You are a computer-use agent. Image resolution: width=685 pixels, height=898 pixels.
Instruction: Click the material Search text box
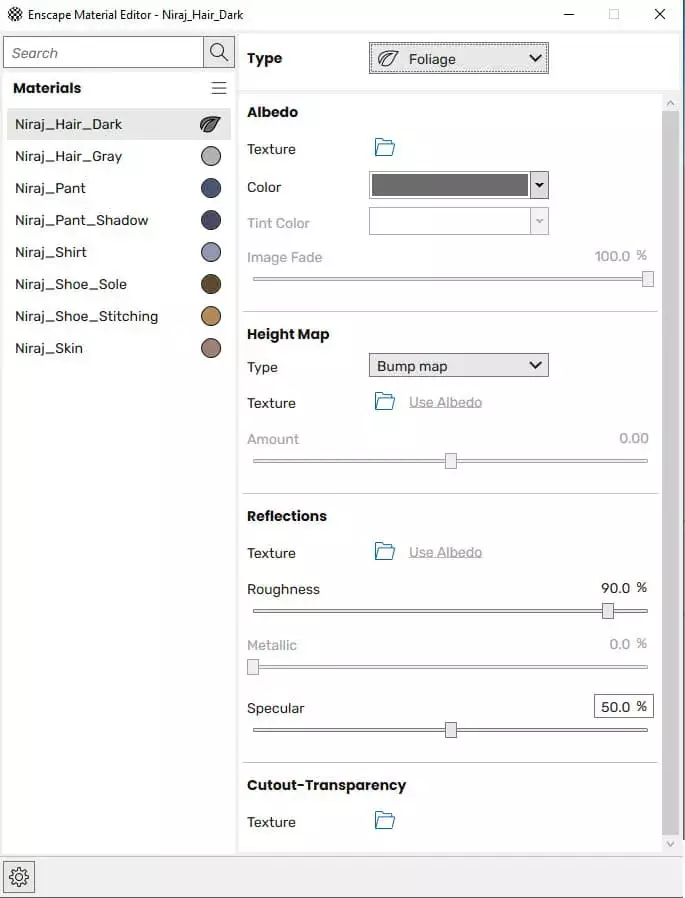[x=103, y=53]
